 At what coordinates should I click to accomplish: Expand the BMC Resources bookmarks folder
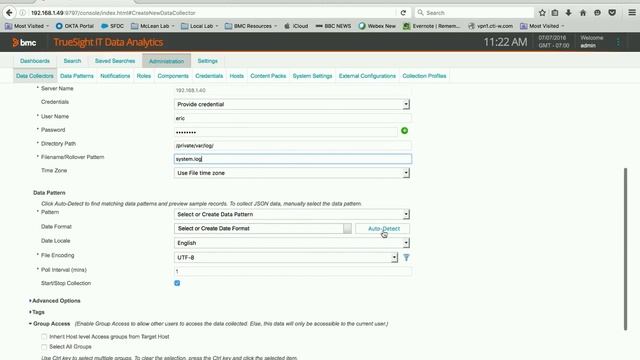[251, 26]
